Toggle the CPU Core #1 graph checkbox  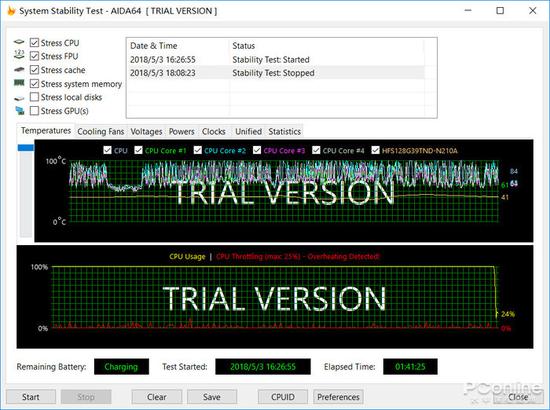tap(138, 150)
